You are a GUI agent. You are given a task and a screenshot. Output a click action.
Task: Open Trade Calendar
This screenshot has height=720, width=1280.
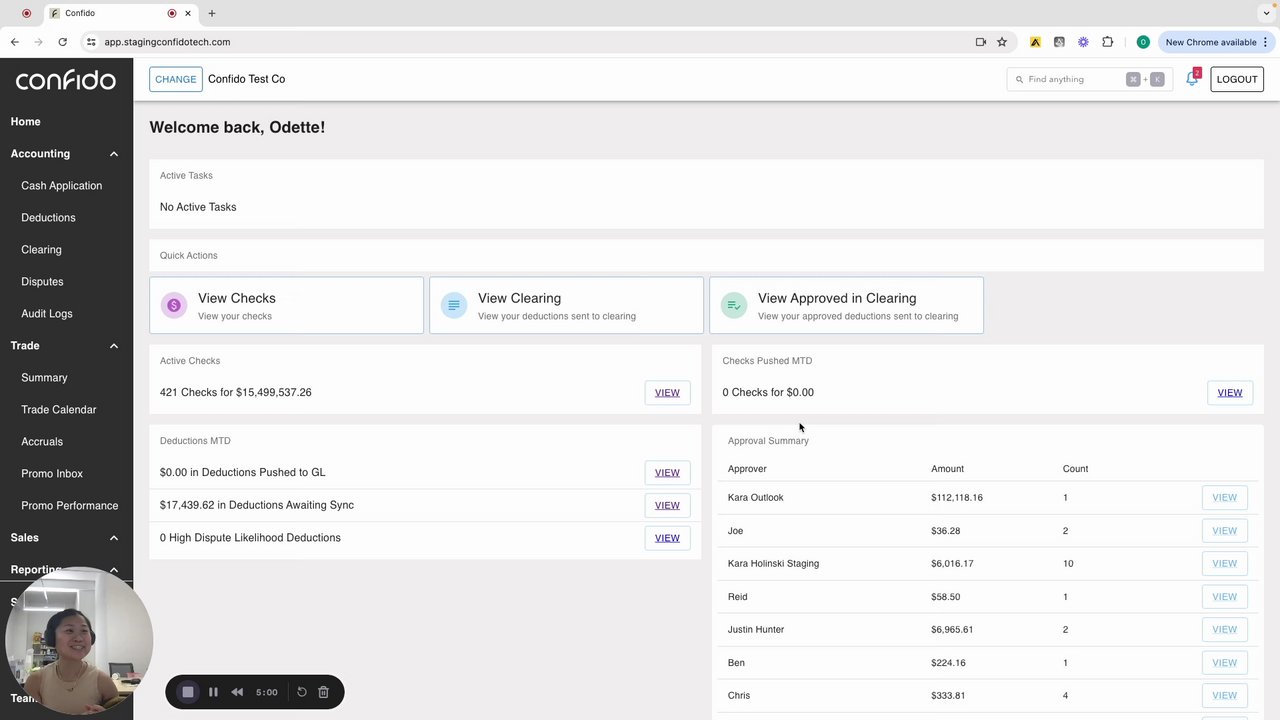click(x=59, y=410)
